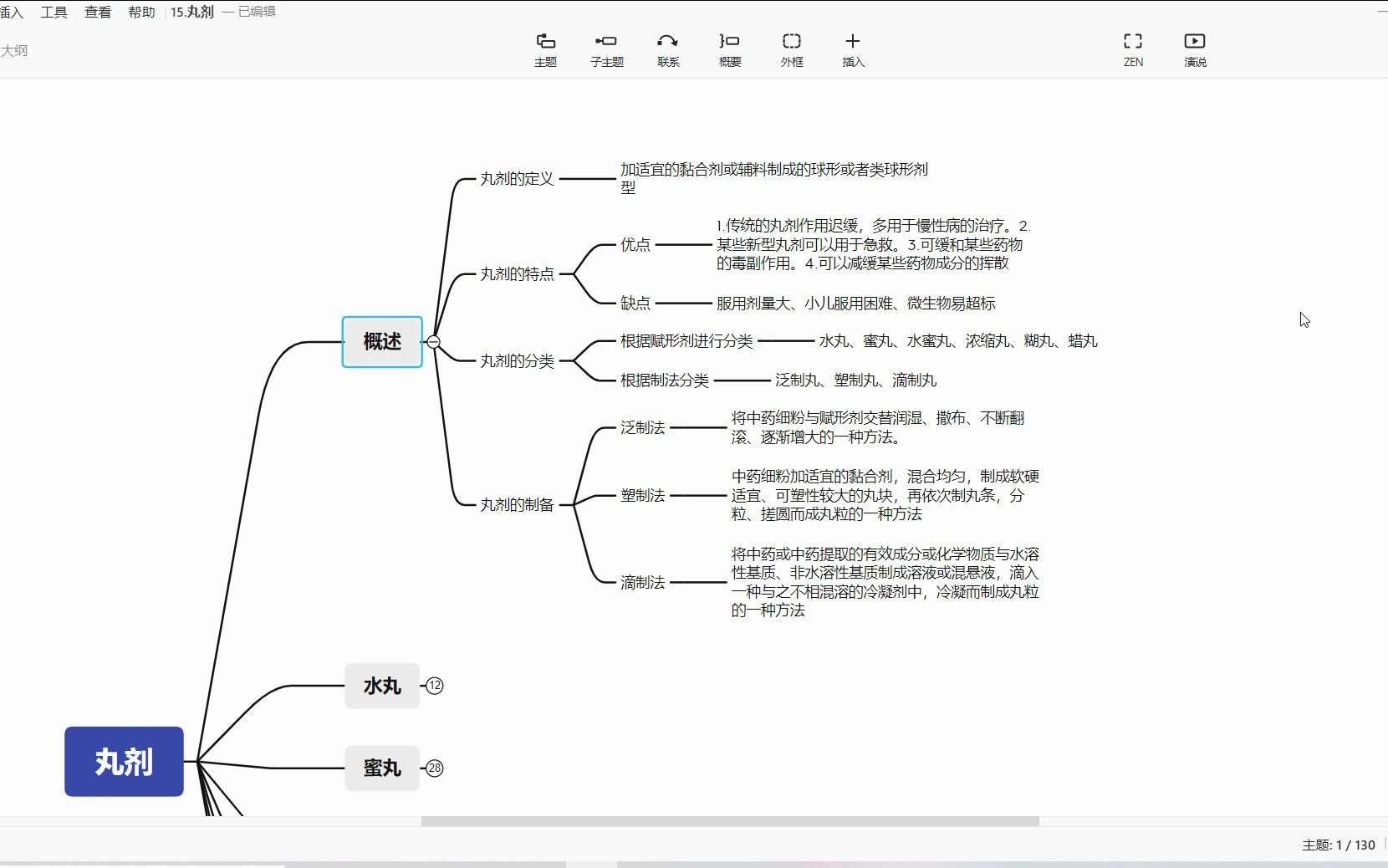1388x868 pixels.
Task: Expand the 水丸 branch with 12 subtopics
Action: click(435, 686)
